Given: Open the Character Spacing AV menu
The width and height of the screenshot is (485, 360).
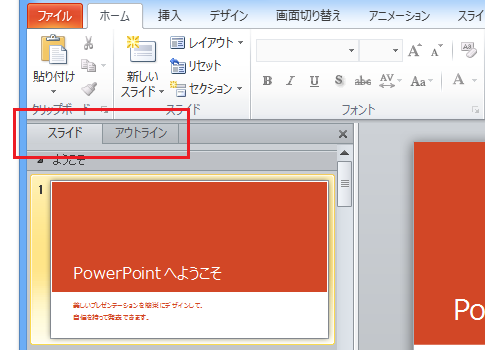Looking at the screenshot, I should point(390,81).
